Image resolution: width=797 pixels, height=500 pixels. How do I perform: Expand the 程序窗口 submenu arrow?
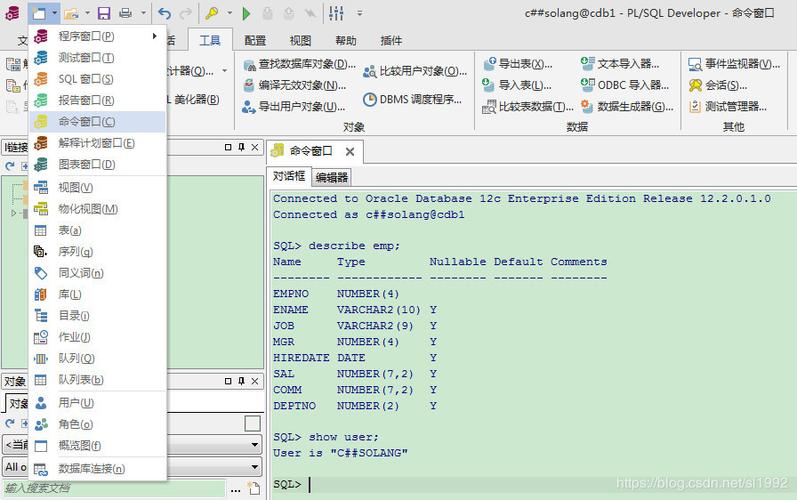[155, 36]
